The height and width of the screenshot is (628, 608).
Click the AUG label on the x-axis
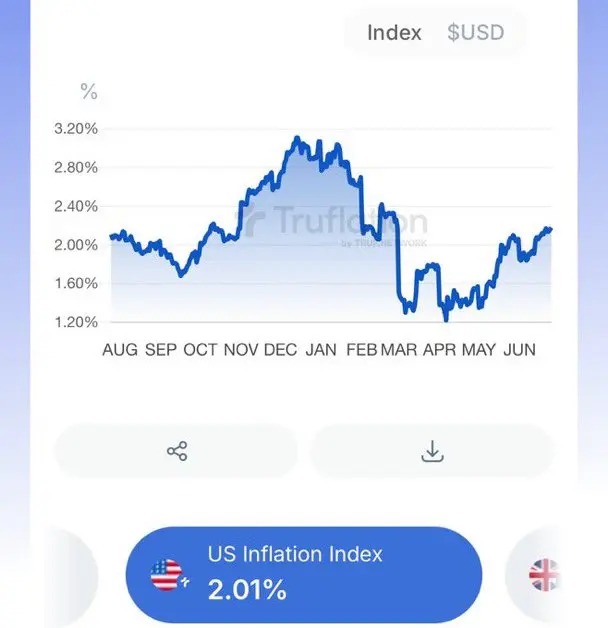[120, 350]
